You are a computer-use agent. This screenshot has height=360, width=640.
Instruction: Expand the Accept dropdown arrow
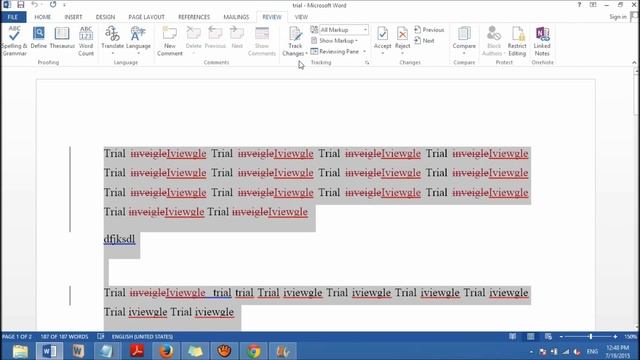(x=382, y=53)
